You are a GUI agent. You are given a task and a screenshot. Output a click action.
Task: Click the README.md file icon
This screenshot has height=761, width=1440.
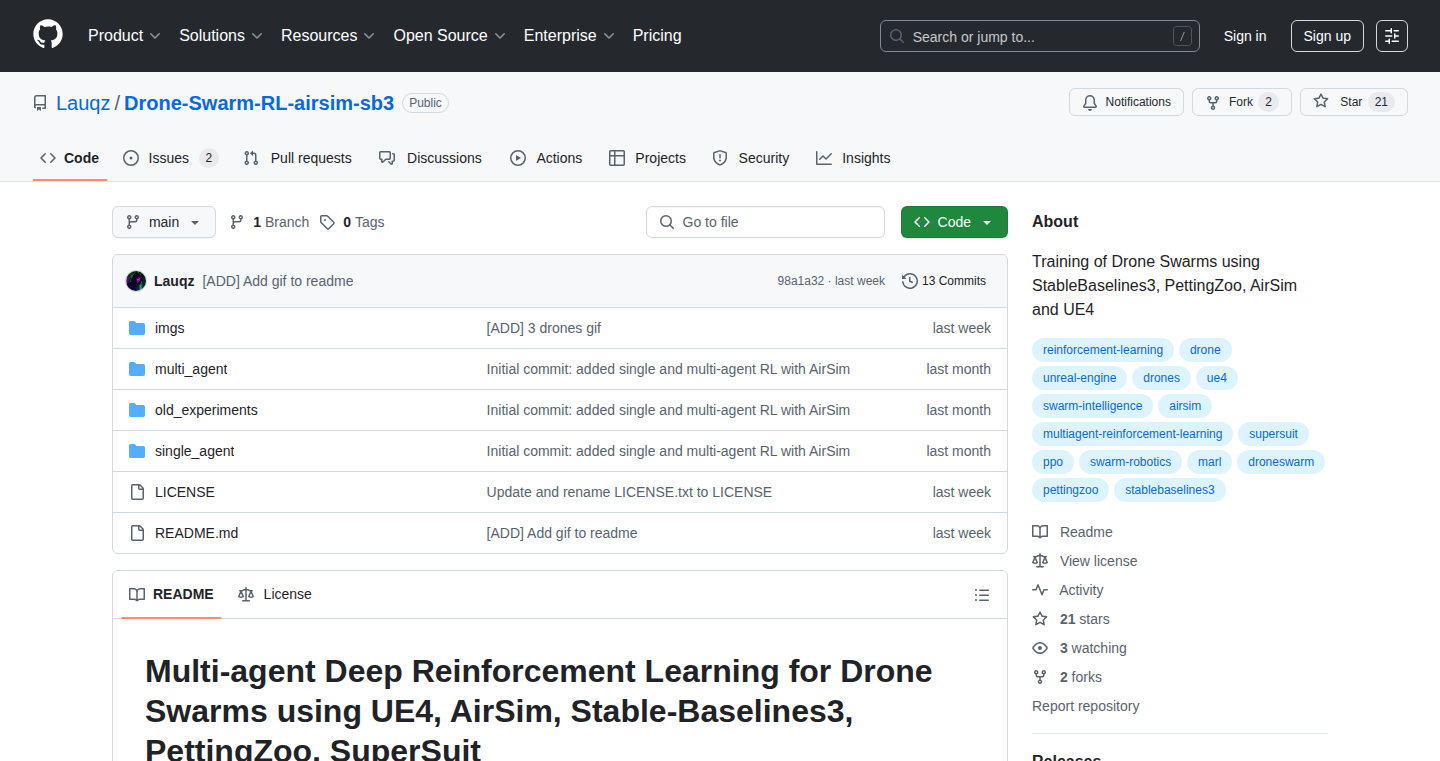coord(137,533)
